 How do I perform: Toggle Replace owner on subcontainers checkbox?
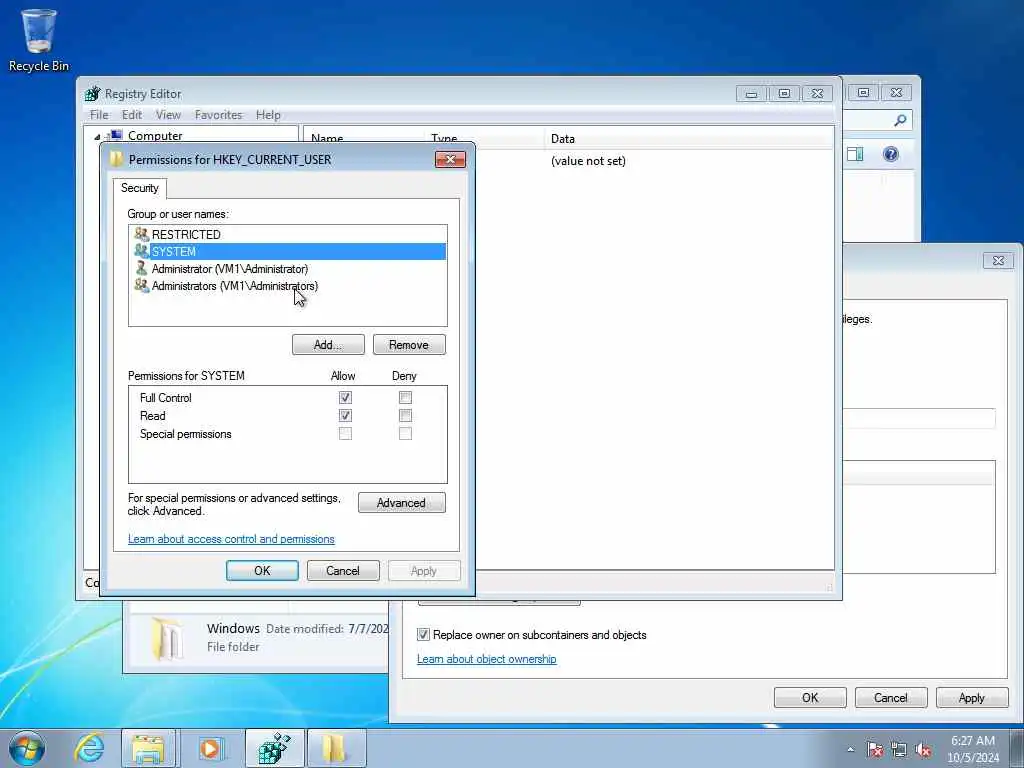point(423,634)
